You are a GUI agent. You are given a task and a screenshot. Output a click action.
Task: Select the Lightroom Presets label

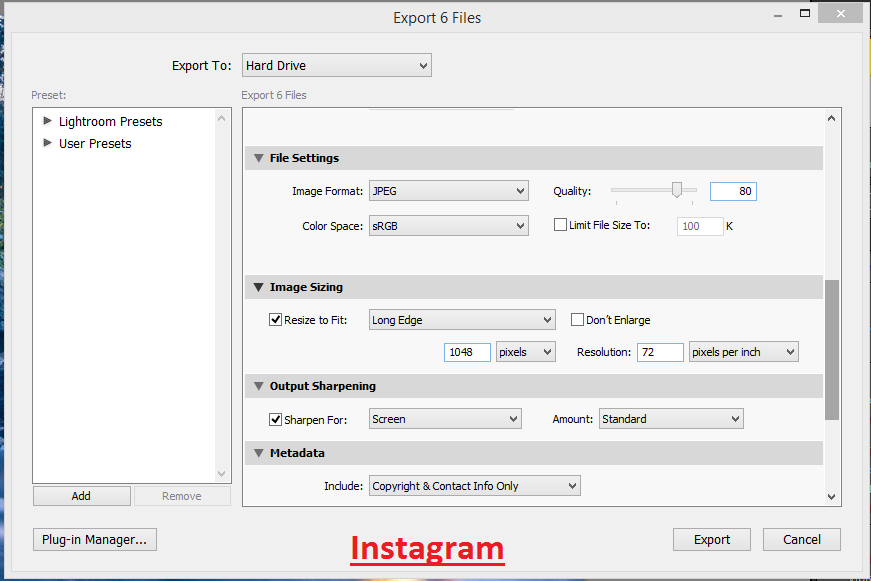(x=111, y=122)
